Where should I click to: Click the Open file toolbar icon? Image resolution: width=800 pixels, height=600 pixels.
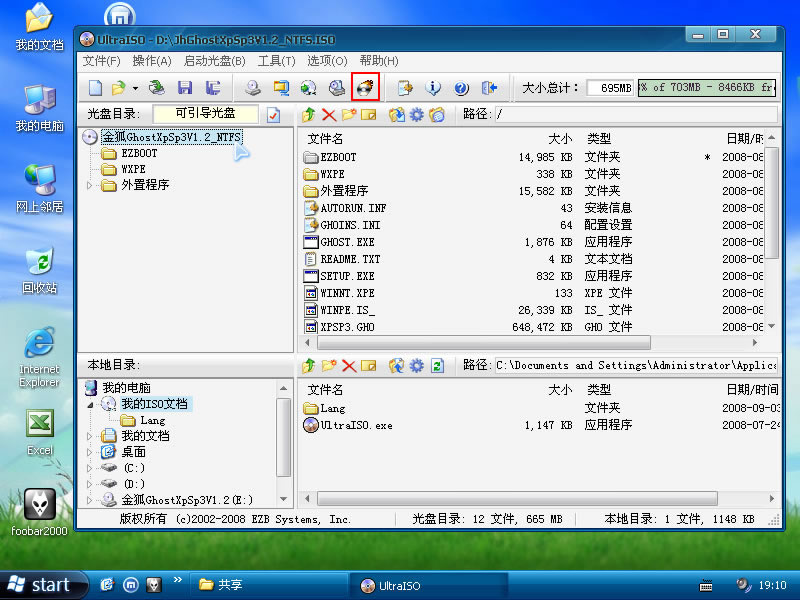click(x=118, y=88)
